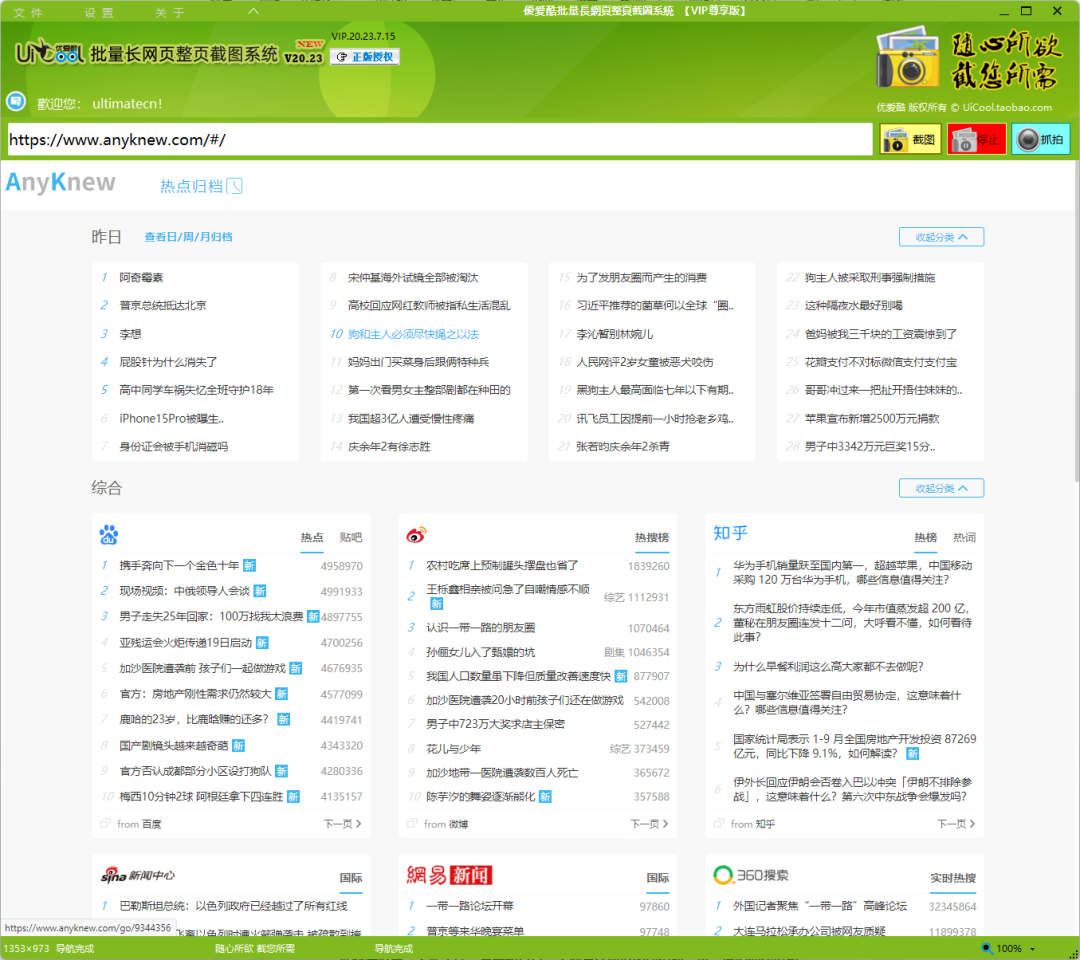Image resolution: width=1080 pixels, height=960 pixels.
Task: Switch to 热词 tab in 知乎 card
Action: pos(964,537)
